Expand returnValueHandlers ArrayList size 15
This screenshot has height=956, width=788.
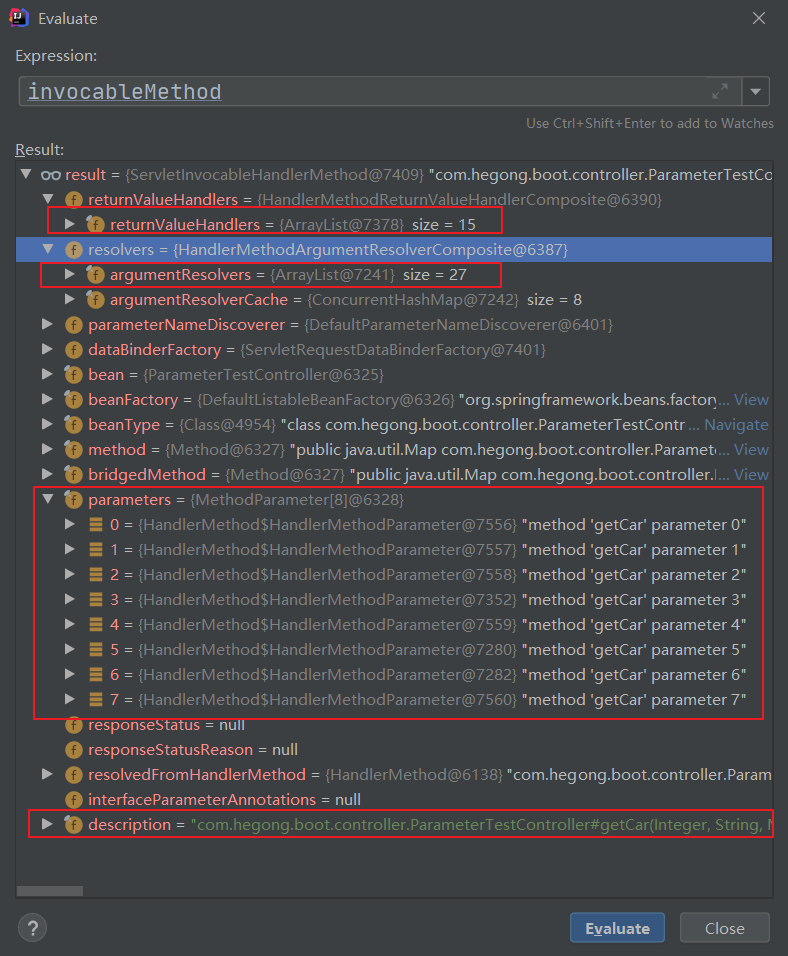click(70, 224)
